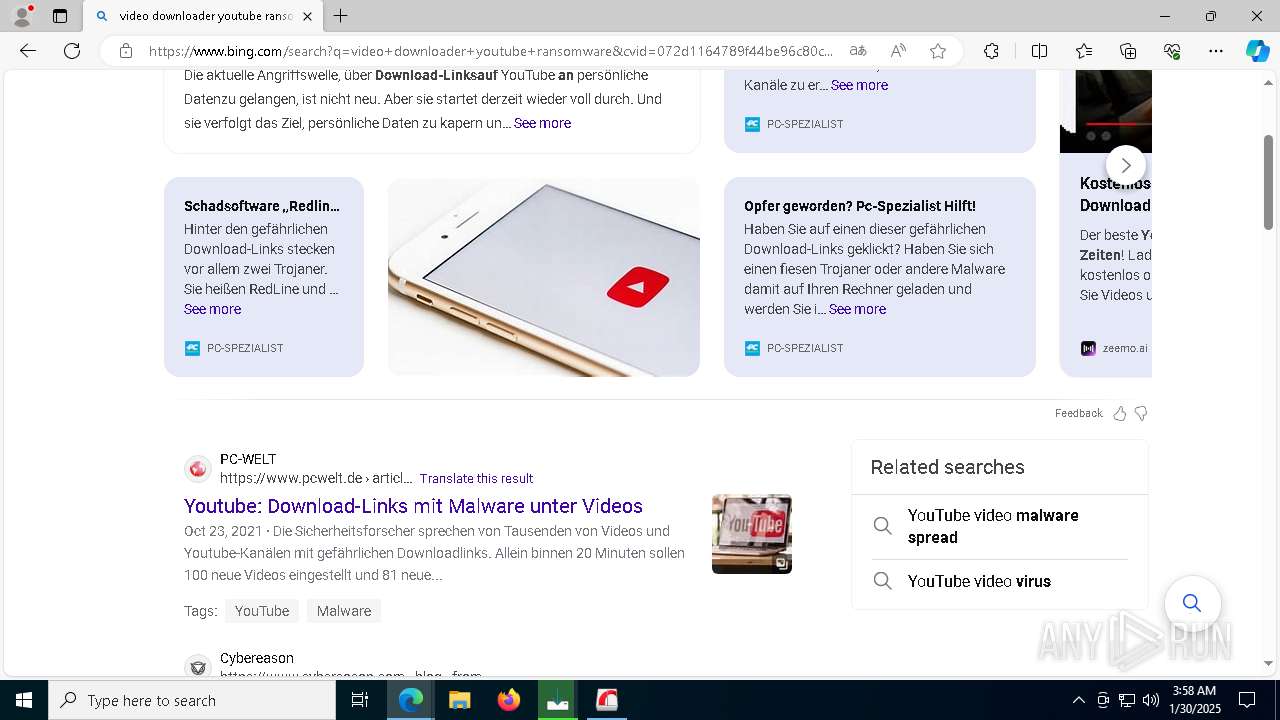This screenshot has width=1280, height=720.
Task: Open the tab actions menu icon
Action: click(60, 16)
